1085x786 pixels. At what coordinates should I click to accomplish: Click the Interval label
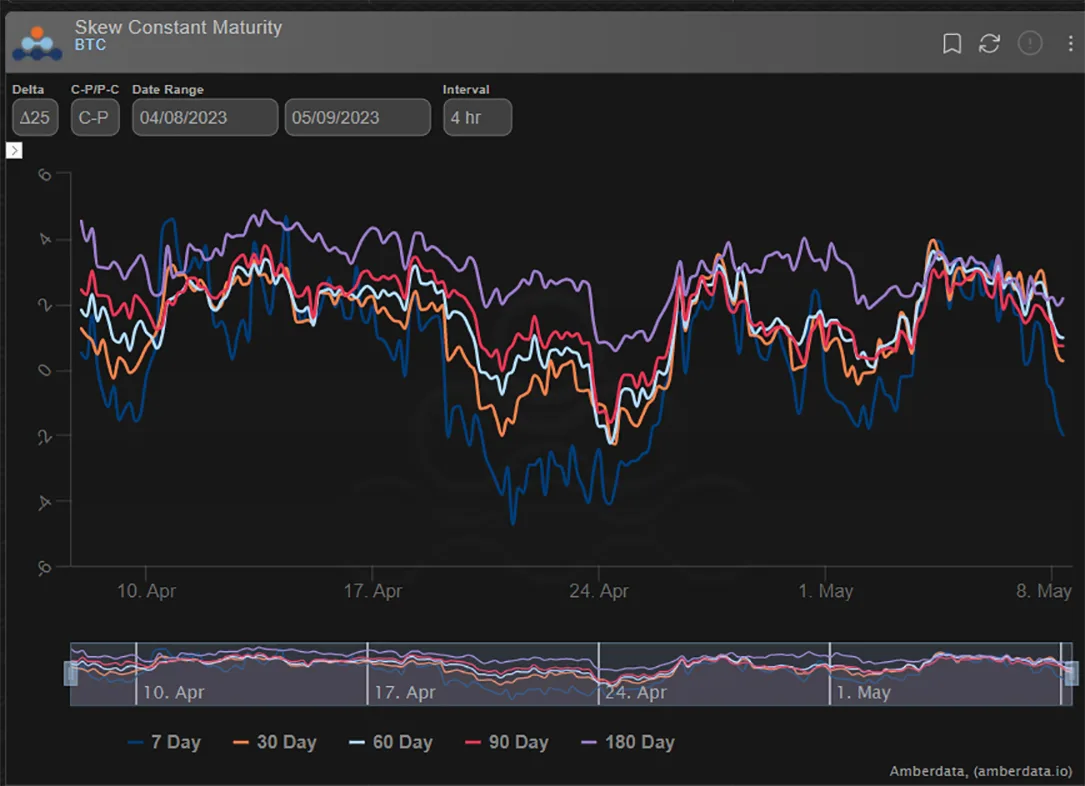[x=466, y=89]
